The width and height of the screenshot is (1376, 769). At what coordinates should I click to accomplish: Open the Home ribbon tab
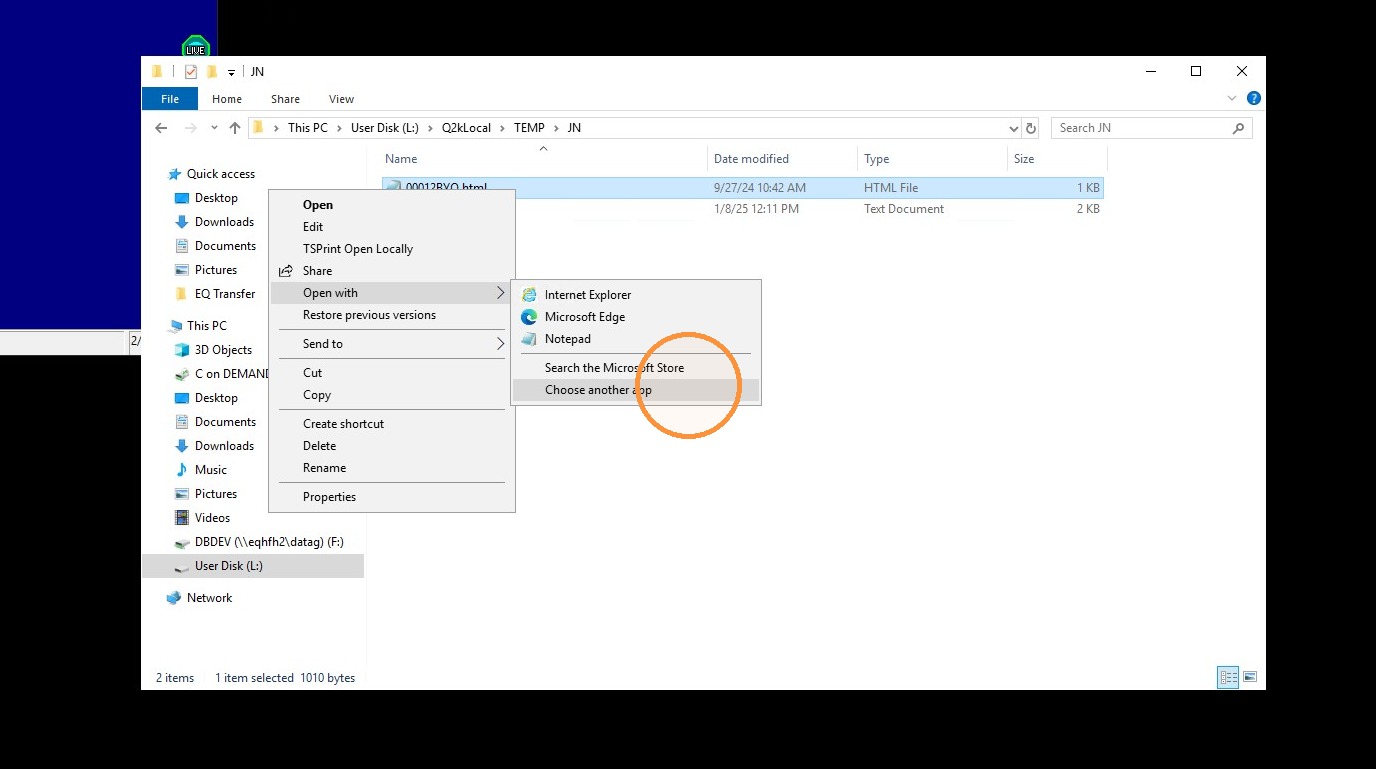click(x=227, y=99)
